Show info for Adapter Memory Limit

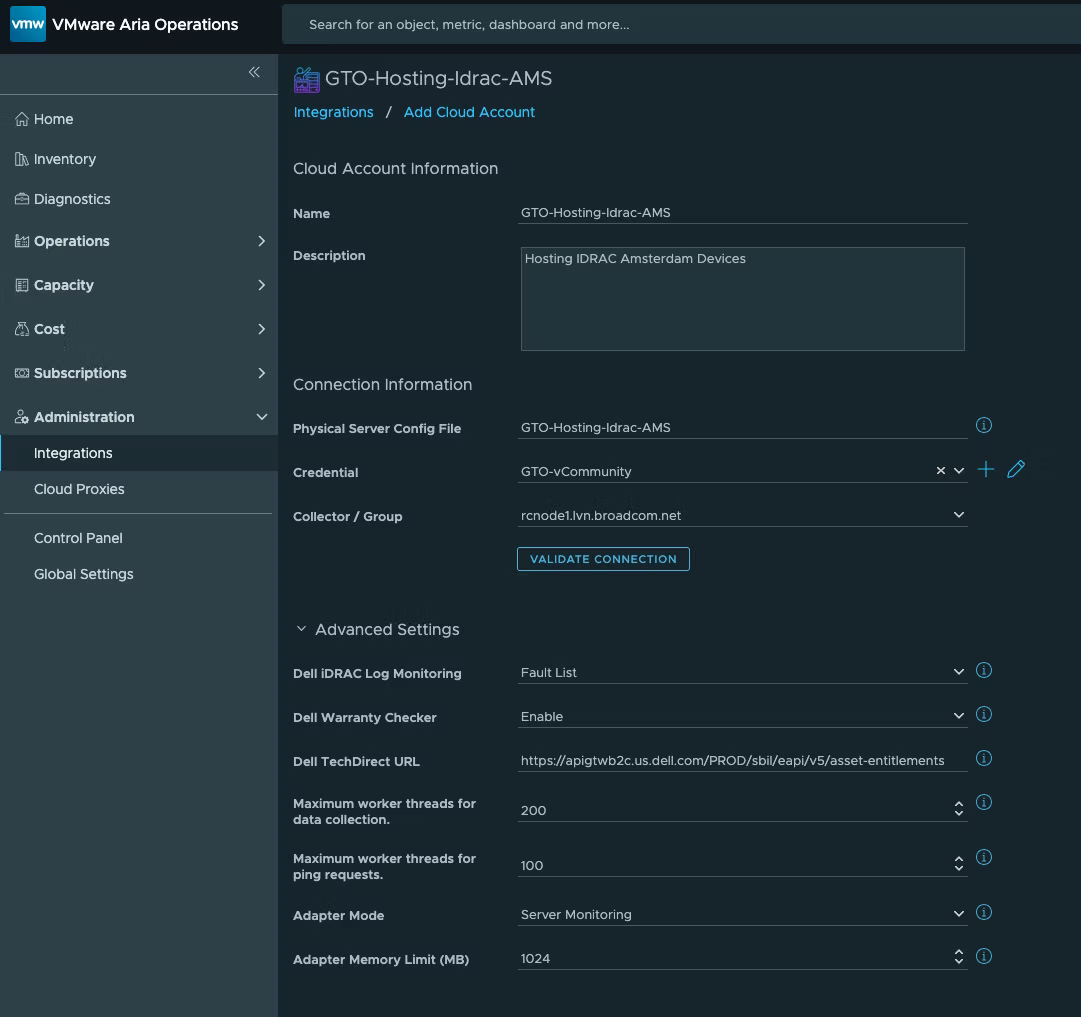coord(983,957)
